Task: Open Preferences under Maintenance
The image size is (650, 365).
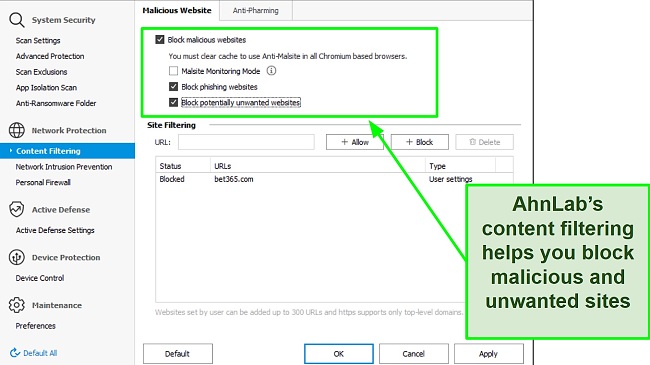Action: [36, 326]
